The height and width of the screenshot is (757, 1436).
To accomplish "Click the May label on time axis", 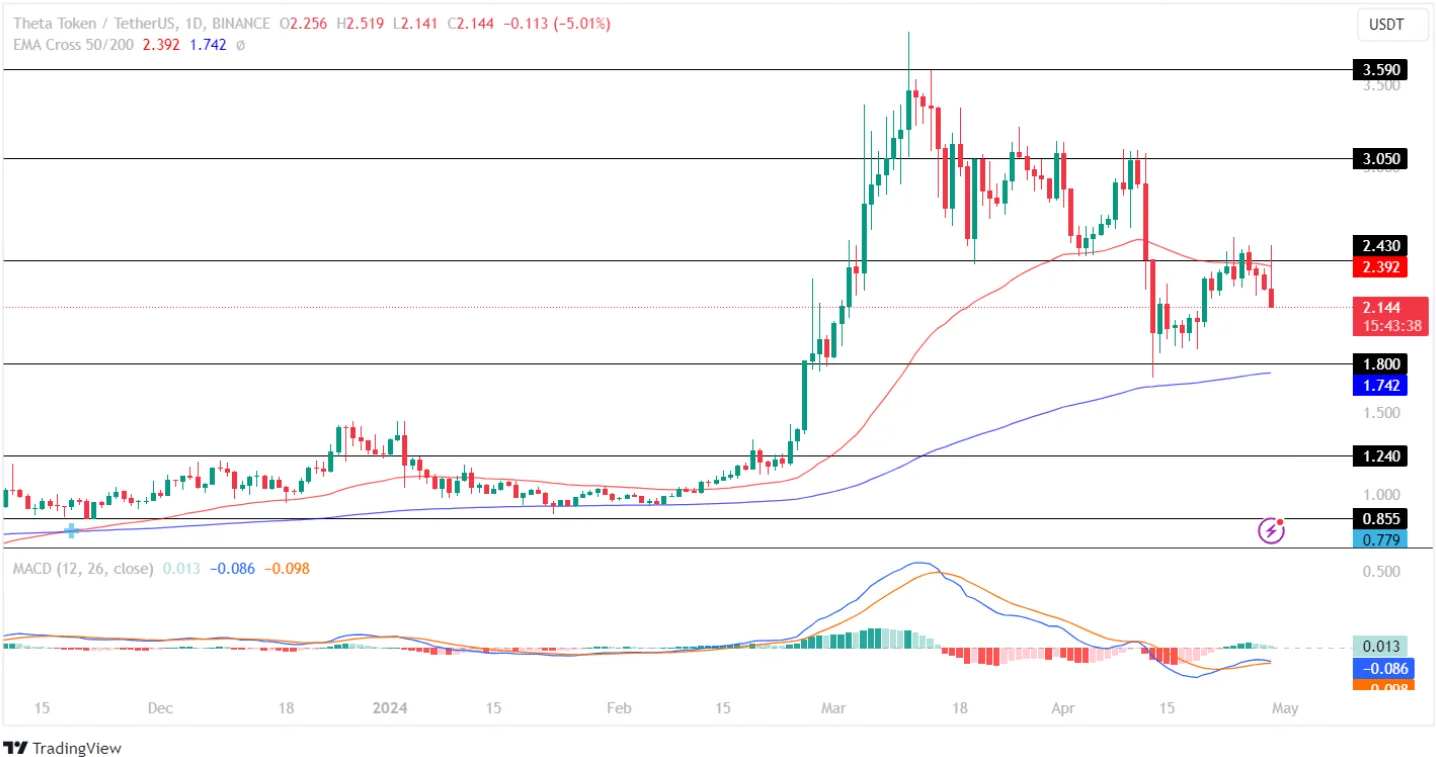I will pyautogui.click(x=1285, y=708).
